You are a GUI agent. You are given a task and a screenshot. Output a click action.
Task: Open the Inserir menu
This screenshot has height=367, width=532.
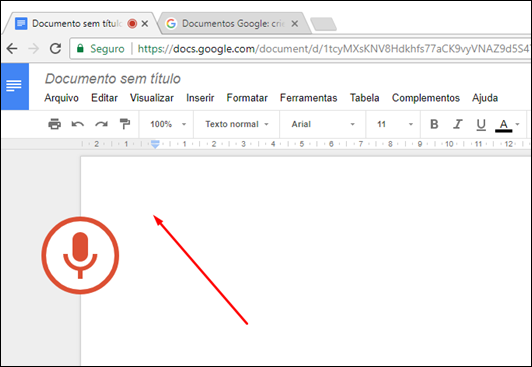200,98
